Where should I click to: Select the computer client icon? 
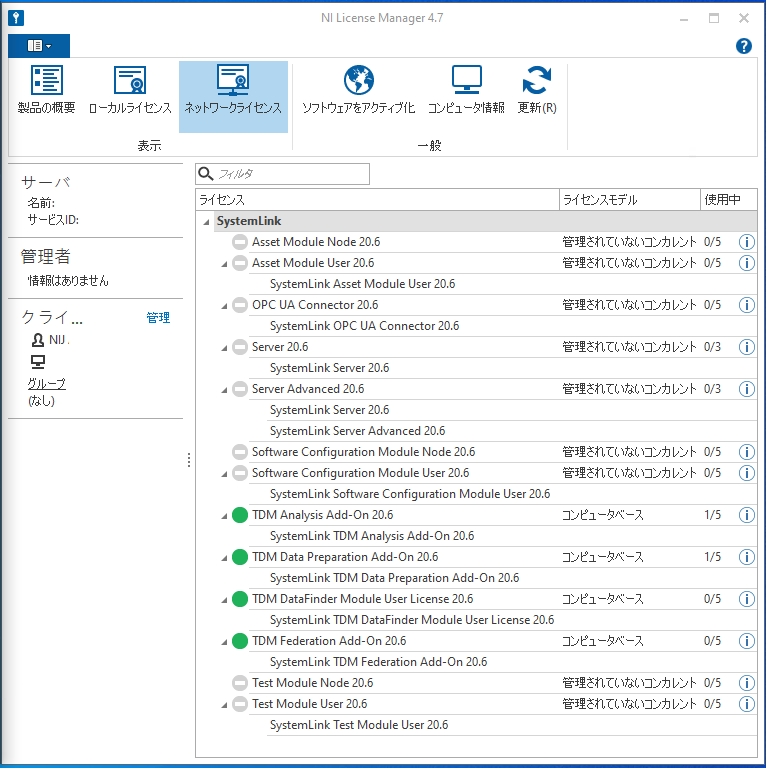[x=38, y=361]
